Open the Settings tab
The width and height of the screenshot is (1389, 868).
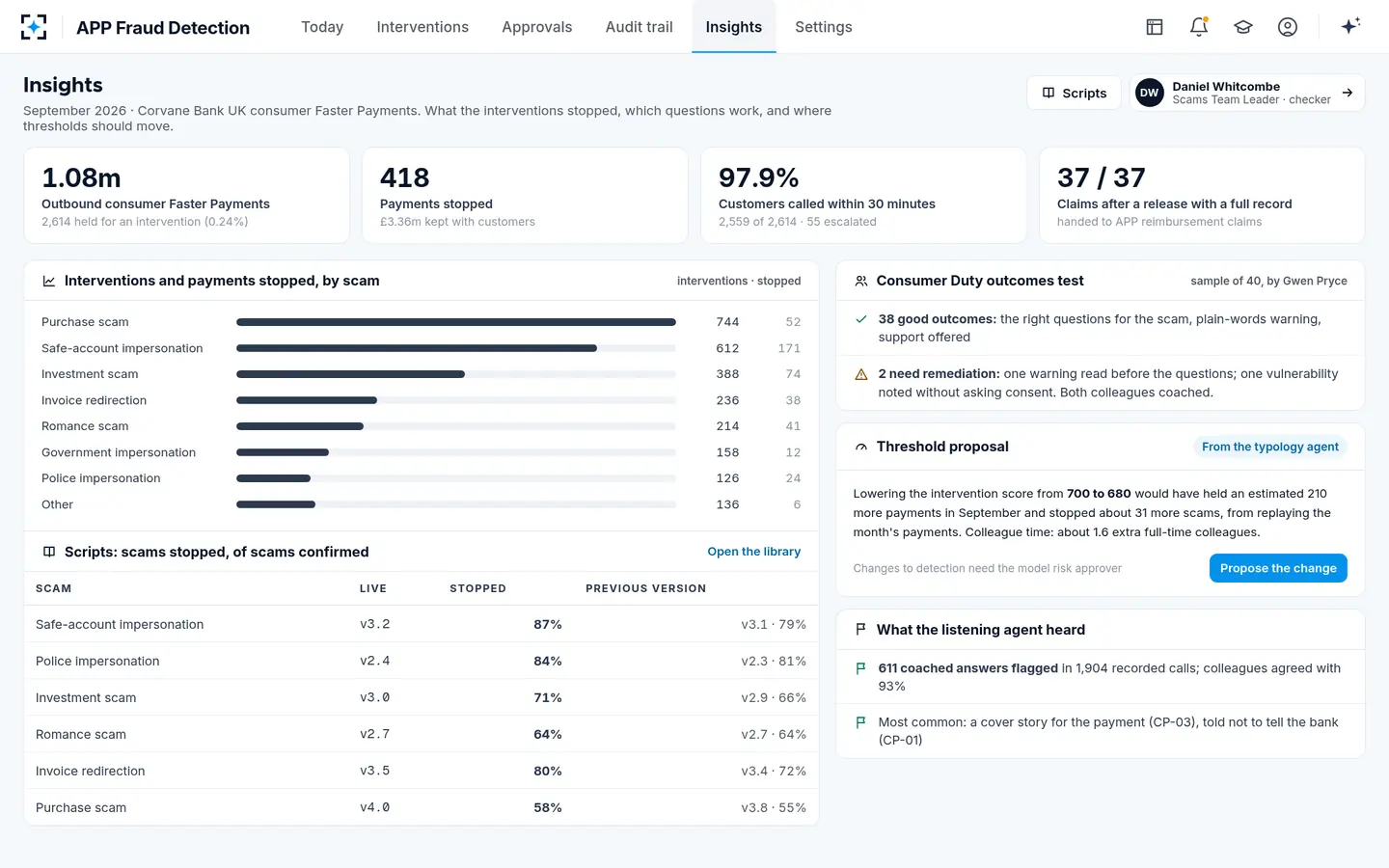pos(824,27)
